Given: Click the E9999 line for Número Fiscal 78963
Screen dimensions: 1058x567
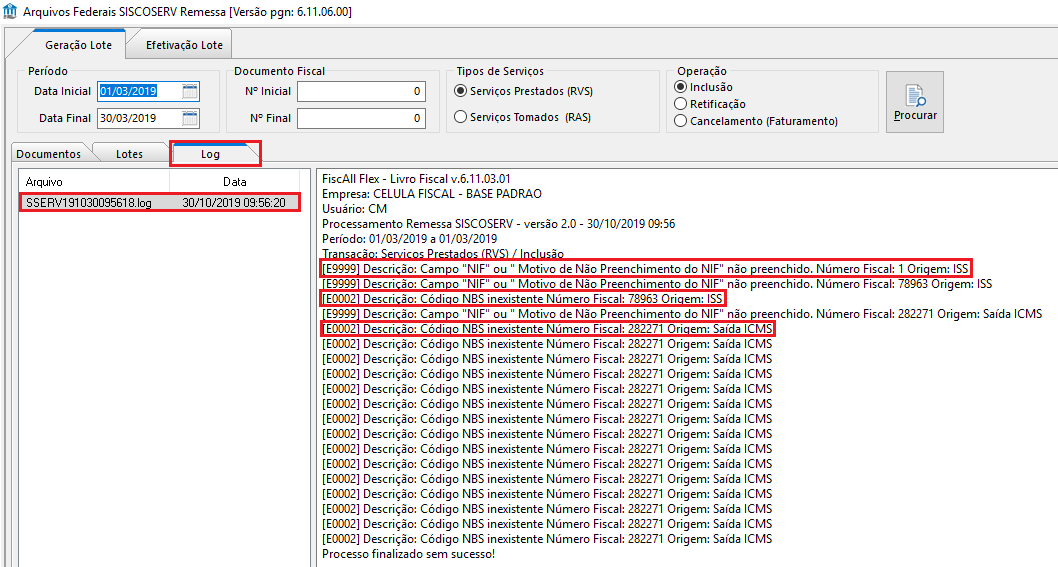Looking at the screenshot, I should [x=657, y=284].
